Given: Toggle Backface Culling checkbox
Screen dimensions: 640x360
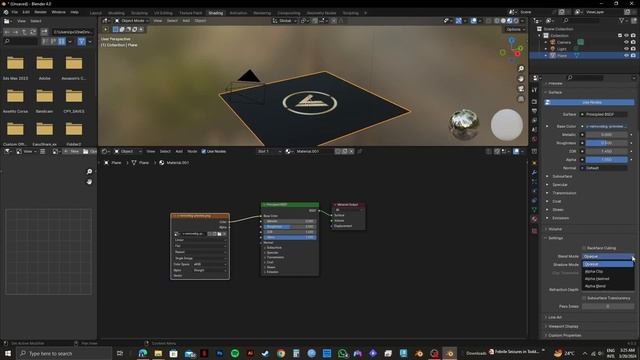Looking at the screenshot, I should pos(584,248).
